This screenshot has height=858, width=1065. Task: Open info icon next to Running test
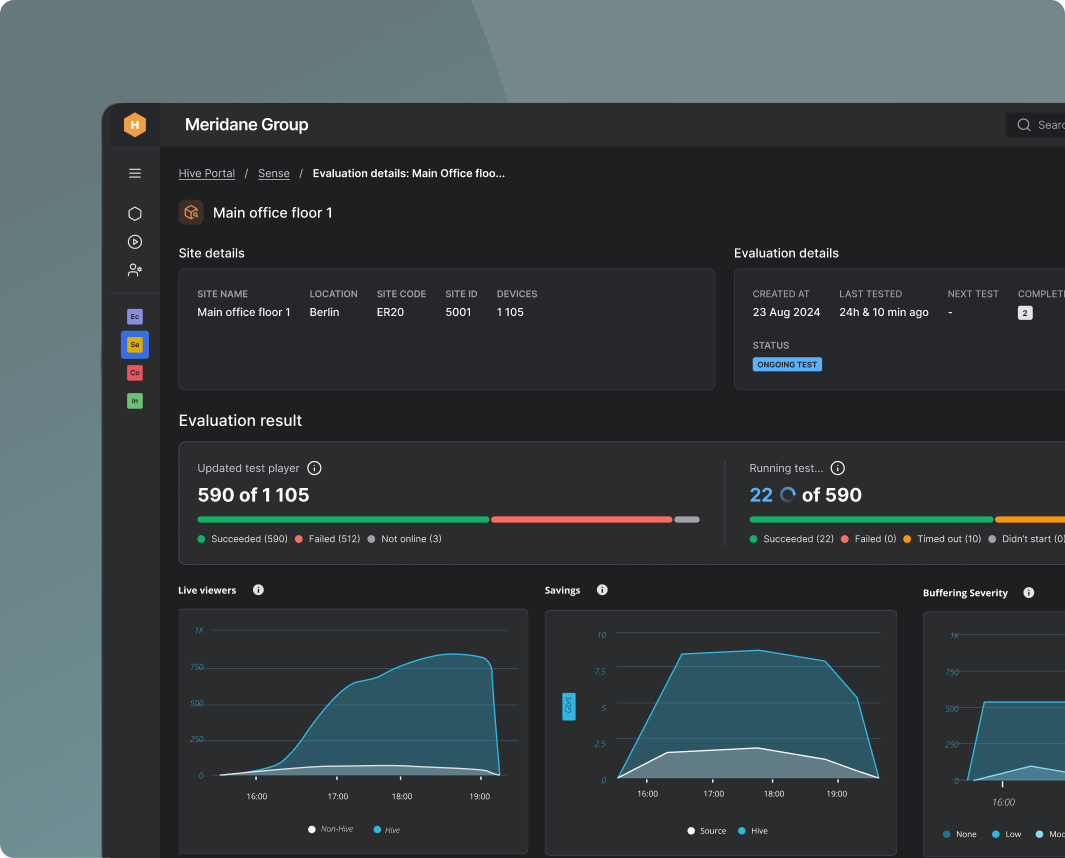[x=837, y=468]
